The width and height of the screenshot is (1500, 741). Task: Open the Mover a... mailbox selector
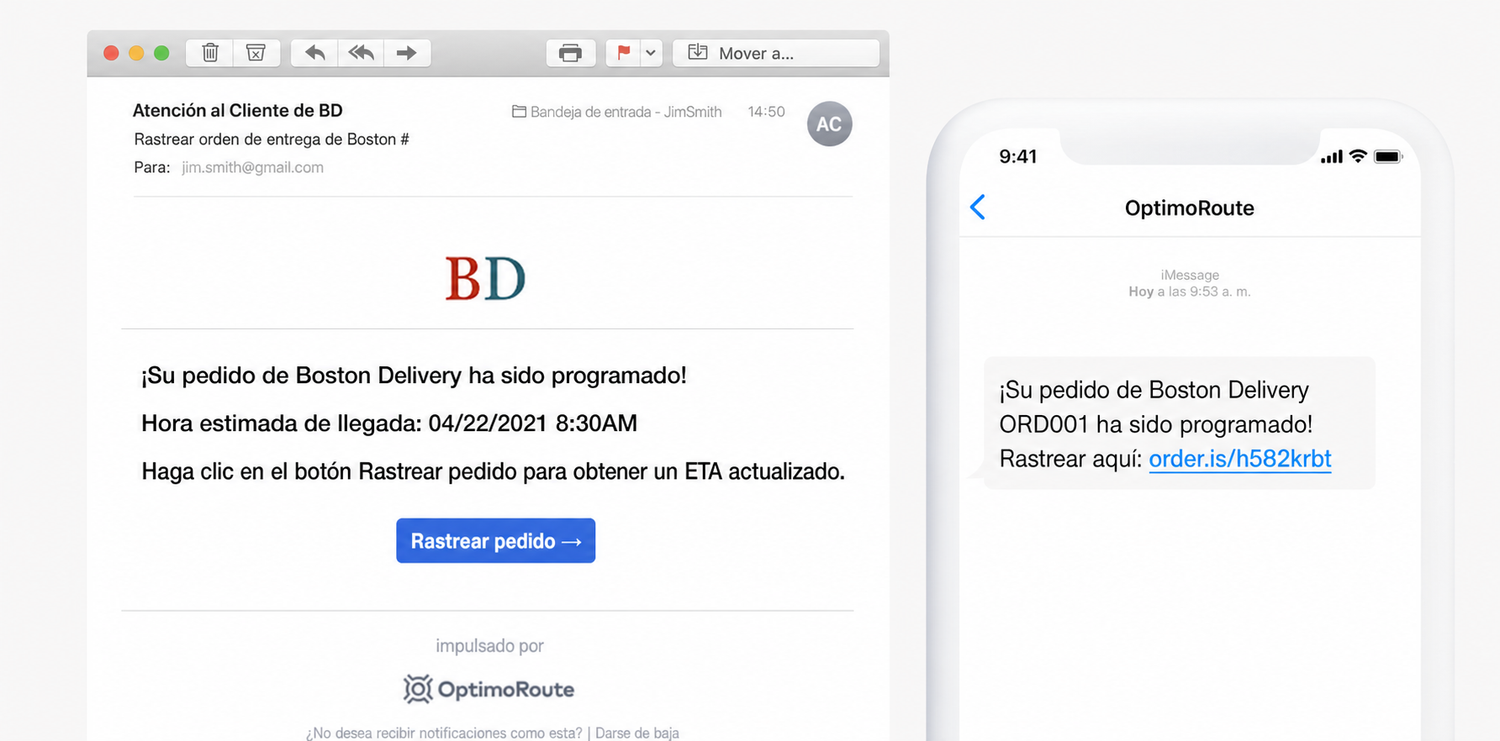pos(776,53)
